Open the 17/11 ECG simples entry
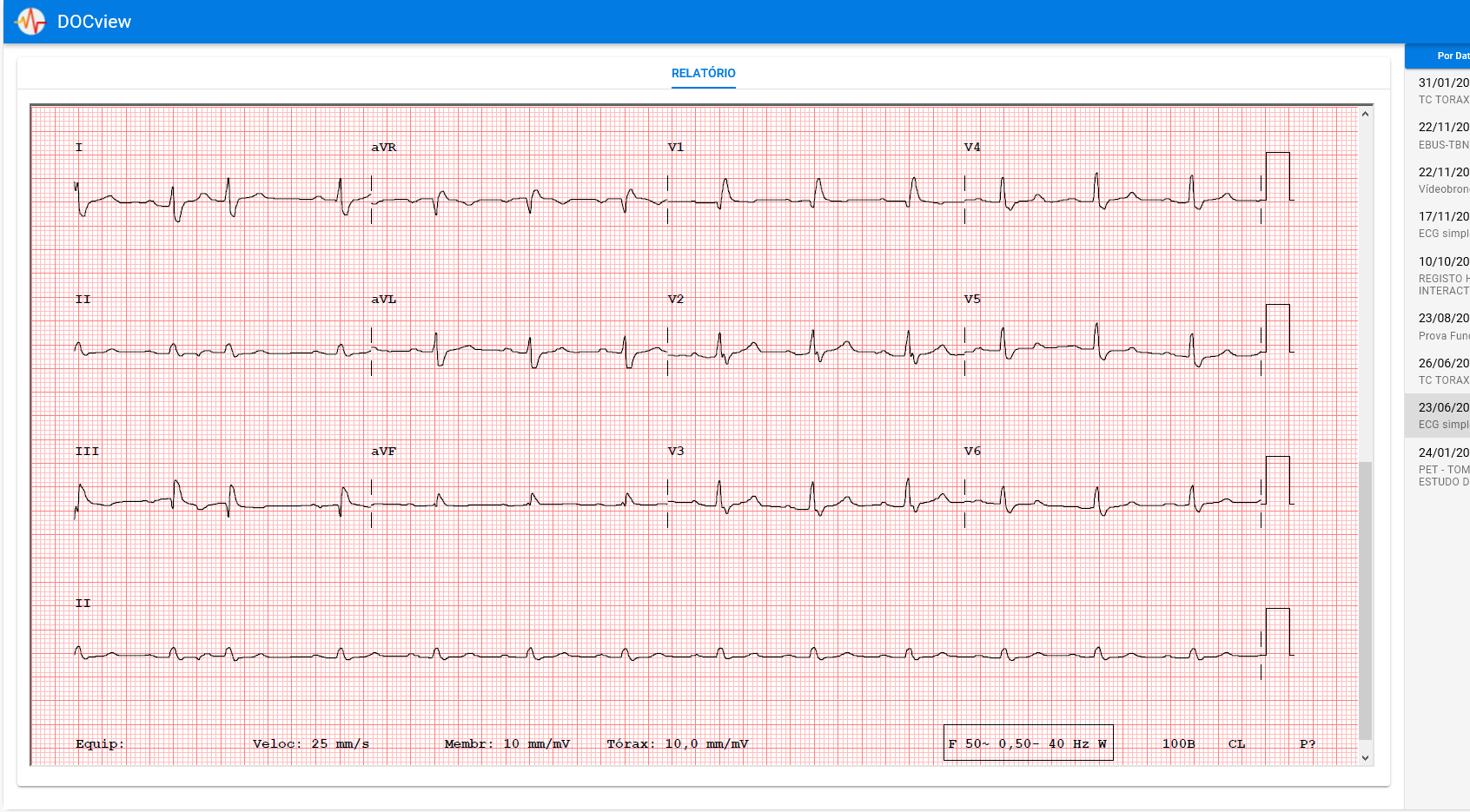The height and width of the screenshot is (812, 1470). point(1442,225)
